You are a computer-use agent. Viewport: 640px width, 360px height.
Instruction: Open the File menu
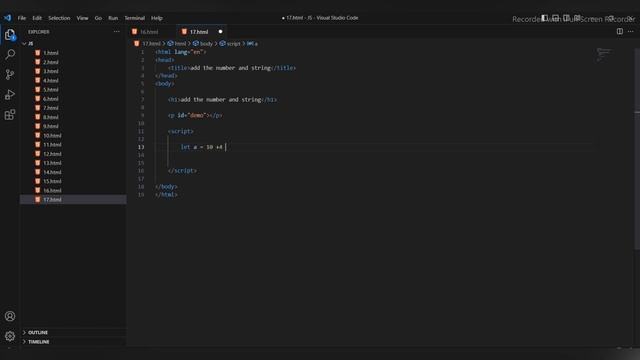pyautogui.click(x=22, y=18)
